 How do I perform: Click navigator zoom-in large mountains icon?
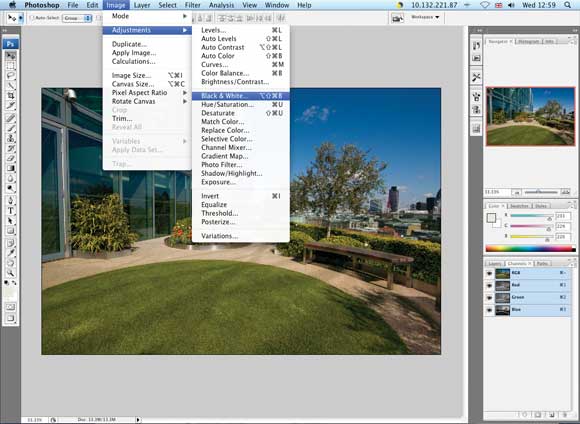[x=565, y=192]
